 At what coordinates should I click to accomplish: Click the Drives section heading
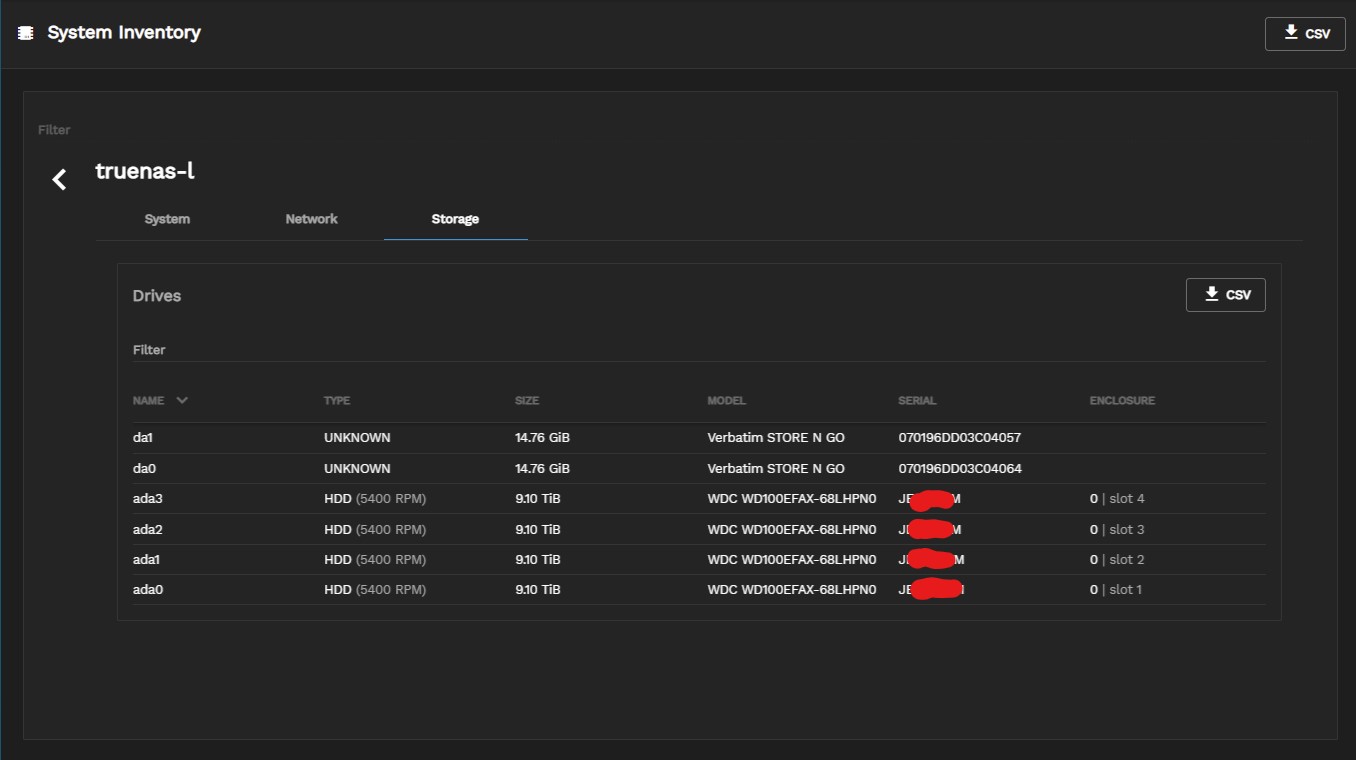157,296
